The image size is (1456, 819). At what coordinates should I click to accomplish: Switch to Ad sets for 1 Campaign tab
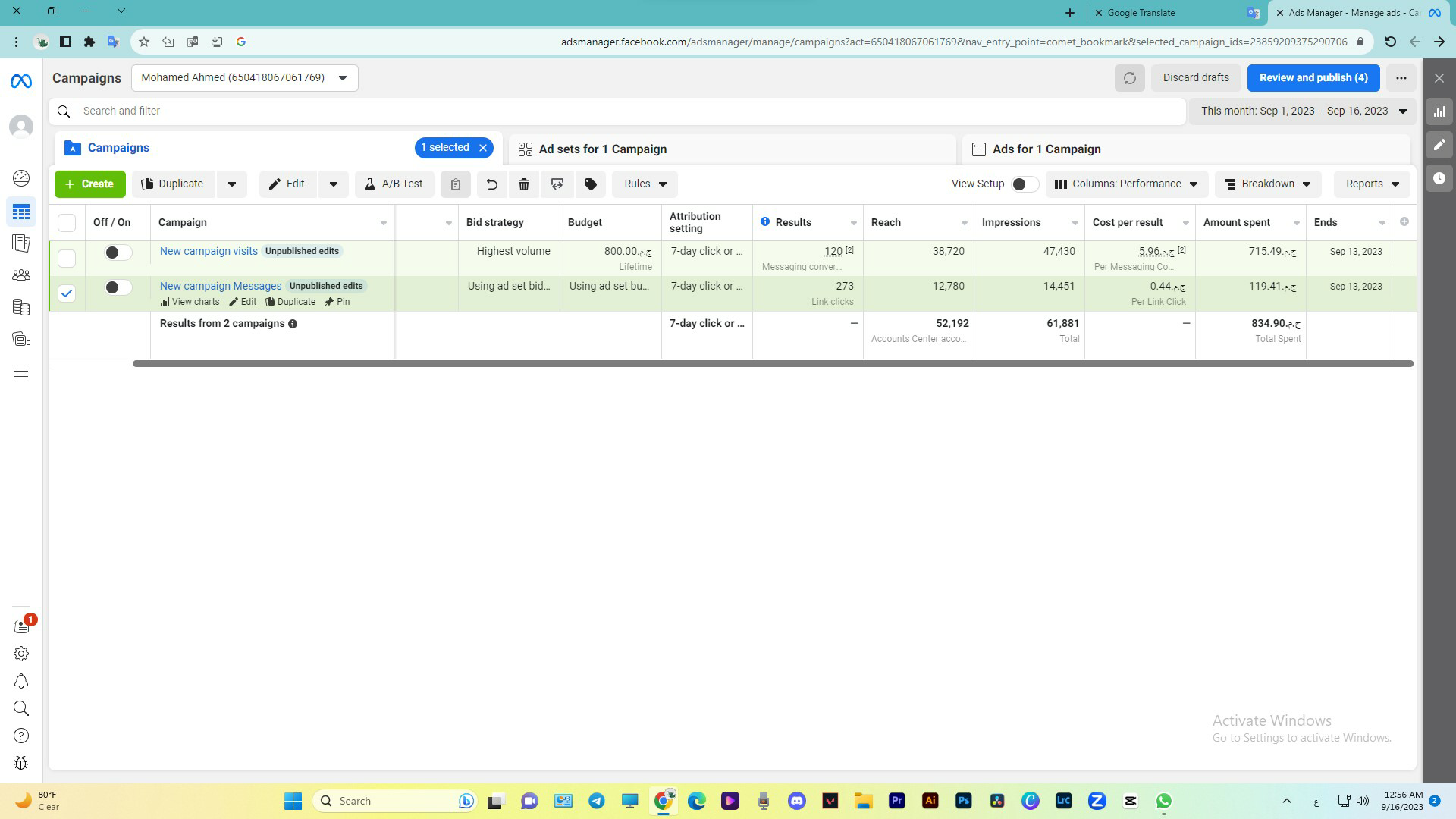(602, 149)
